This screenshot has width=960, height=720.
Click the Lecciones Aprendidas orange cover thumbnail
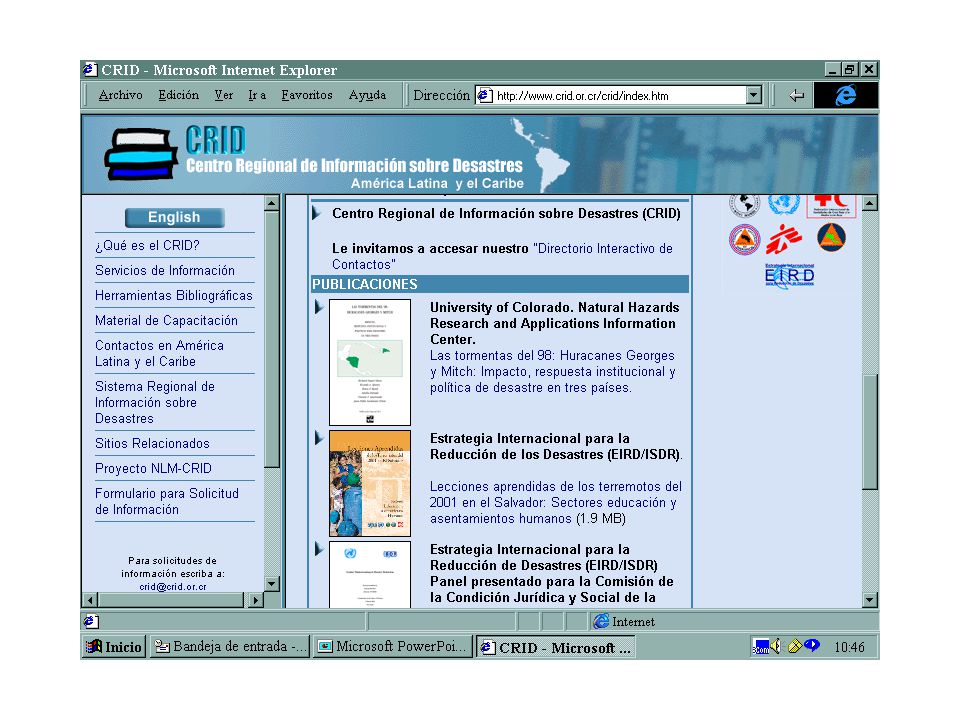tap(370, 483)
